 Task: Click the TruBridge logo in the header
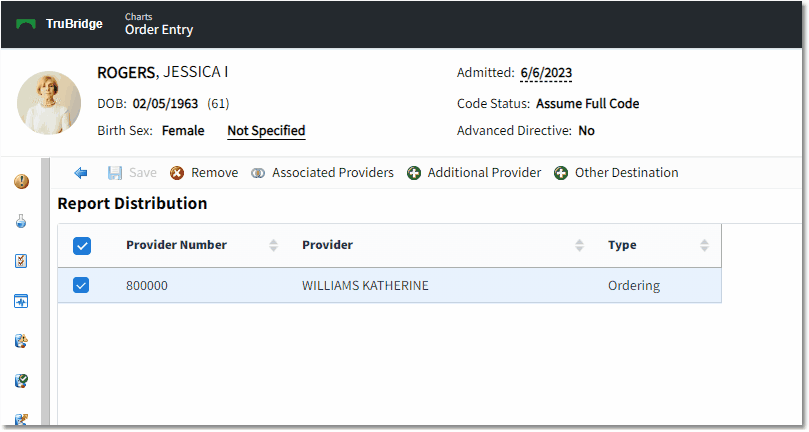click(59, 24)
